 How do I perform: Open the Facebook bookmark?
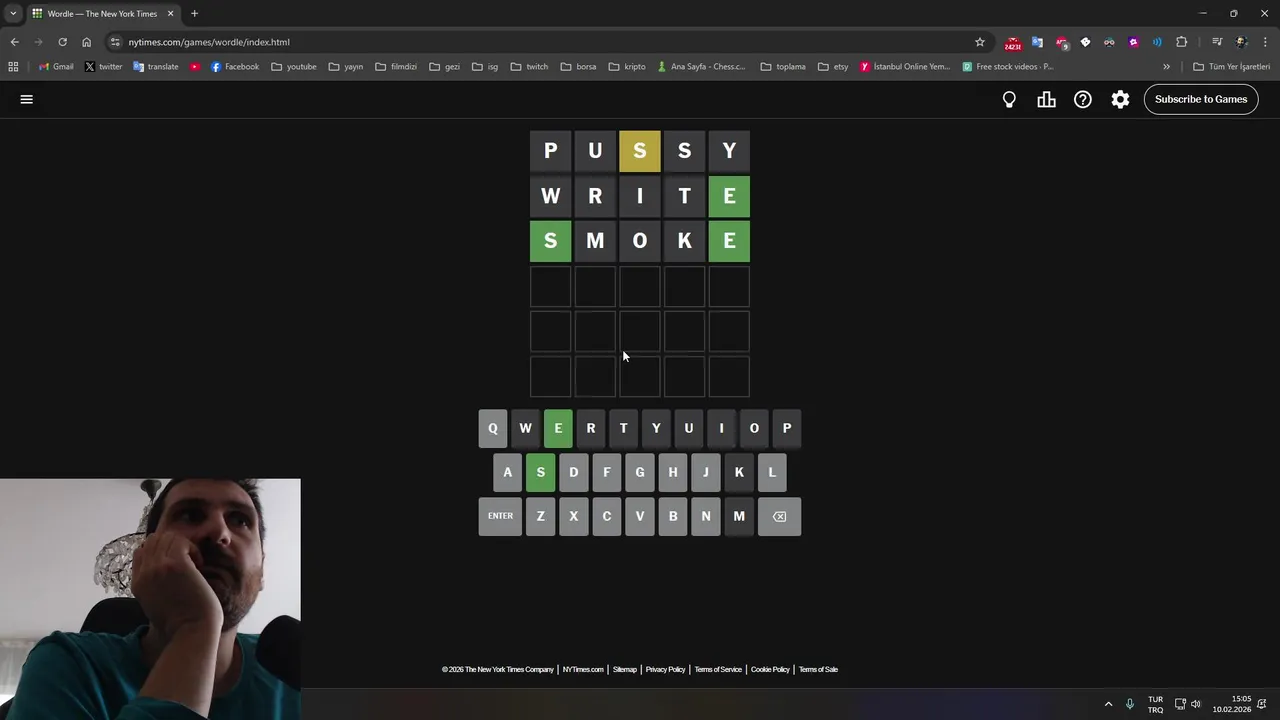(235, 67)
